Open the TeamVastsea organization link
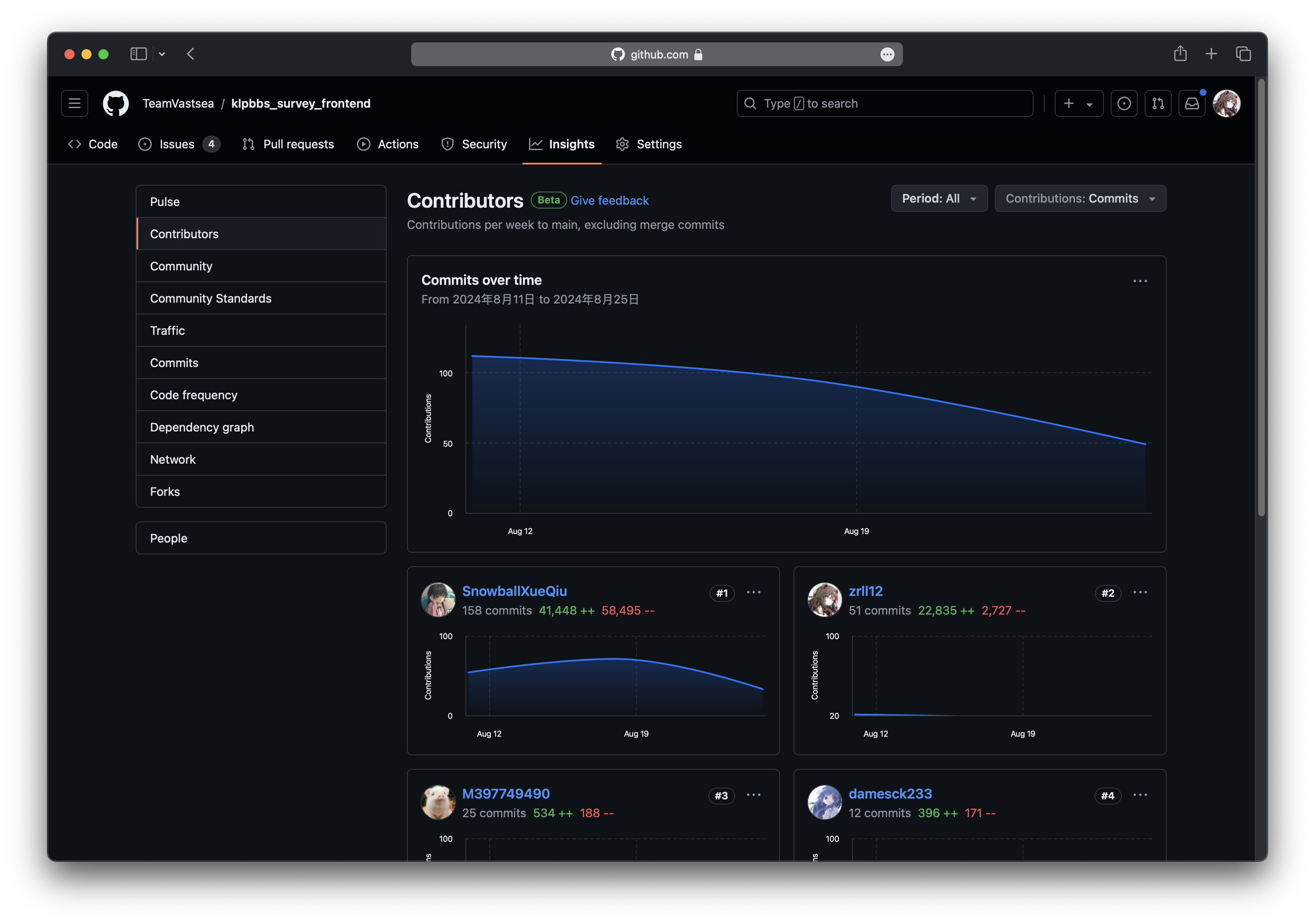Image resolution: width=1315 pixels, height=924 pixels. pyautogui.click(x=178, y=103)
